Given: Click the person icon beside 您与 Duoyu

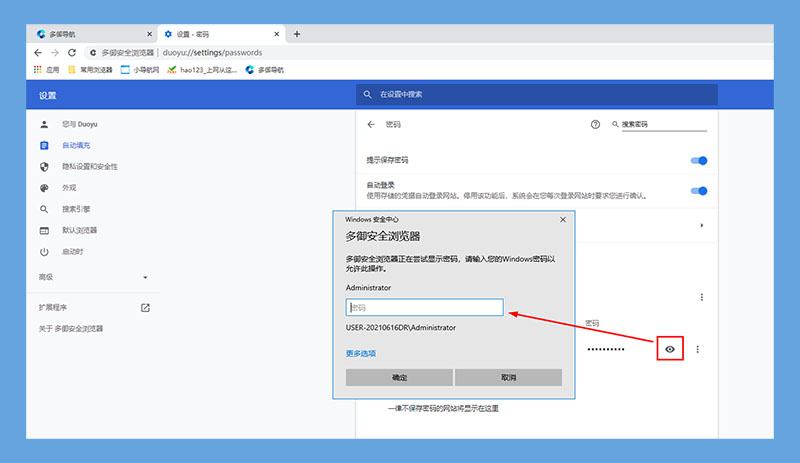Looking at the screenshot, I should [44, 124].
